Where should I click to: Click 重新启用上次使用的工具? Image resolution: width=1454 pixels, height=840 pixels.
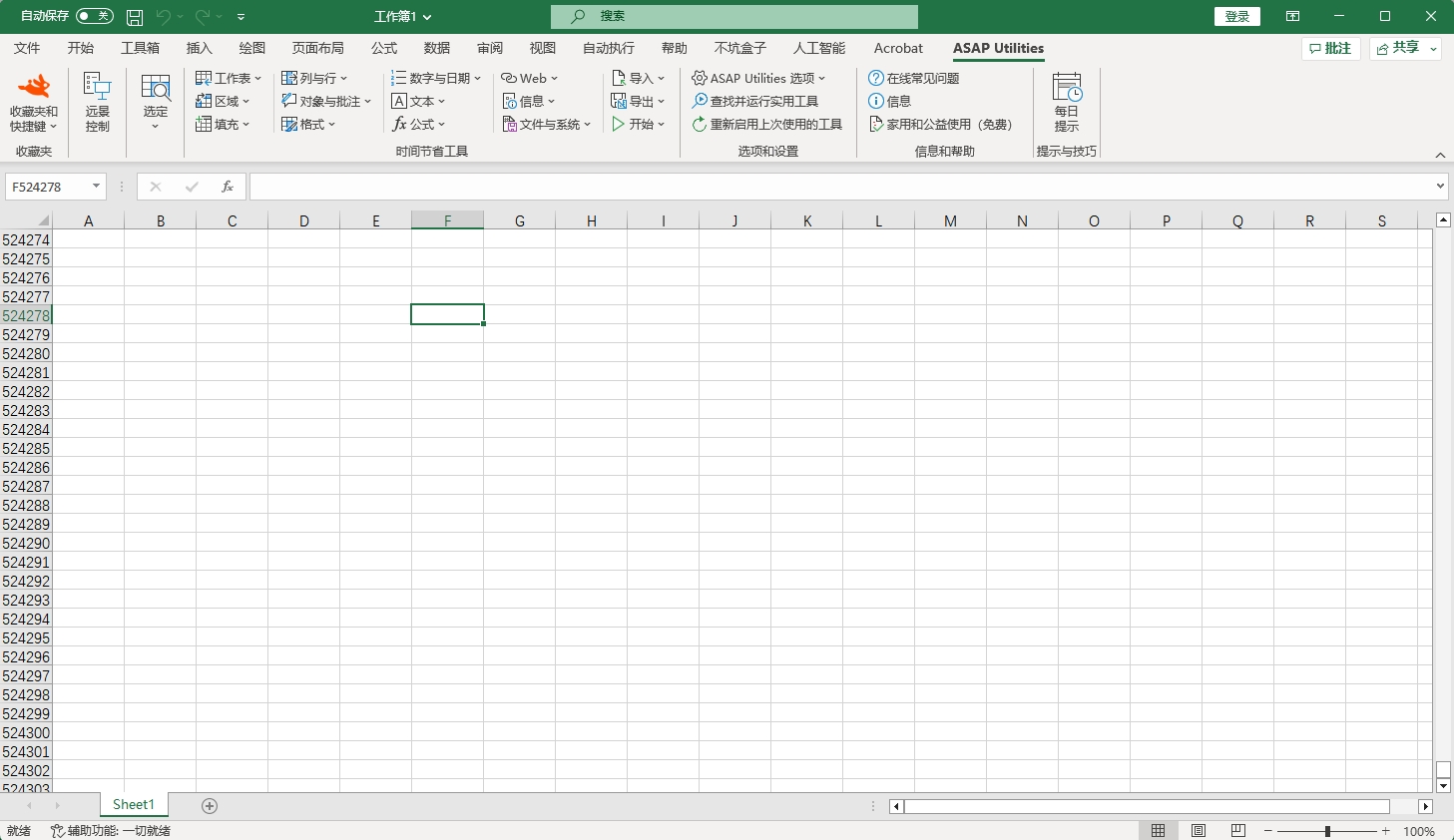pyautogui.click(x=769, y=124)
